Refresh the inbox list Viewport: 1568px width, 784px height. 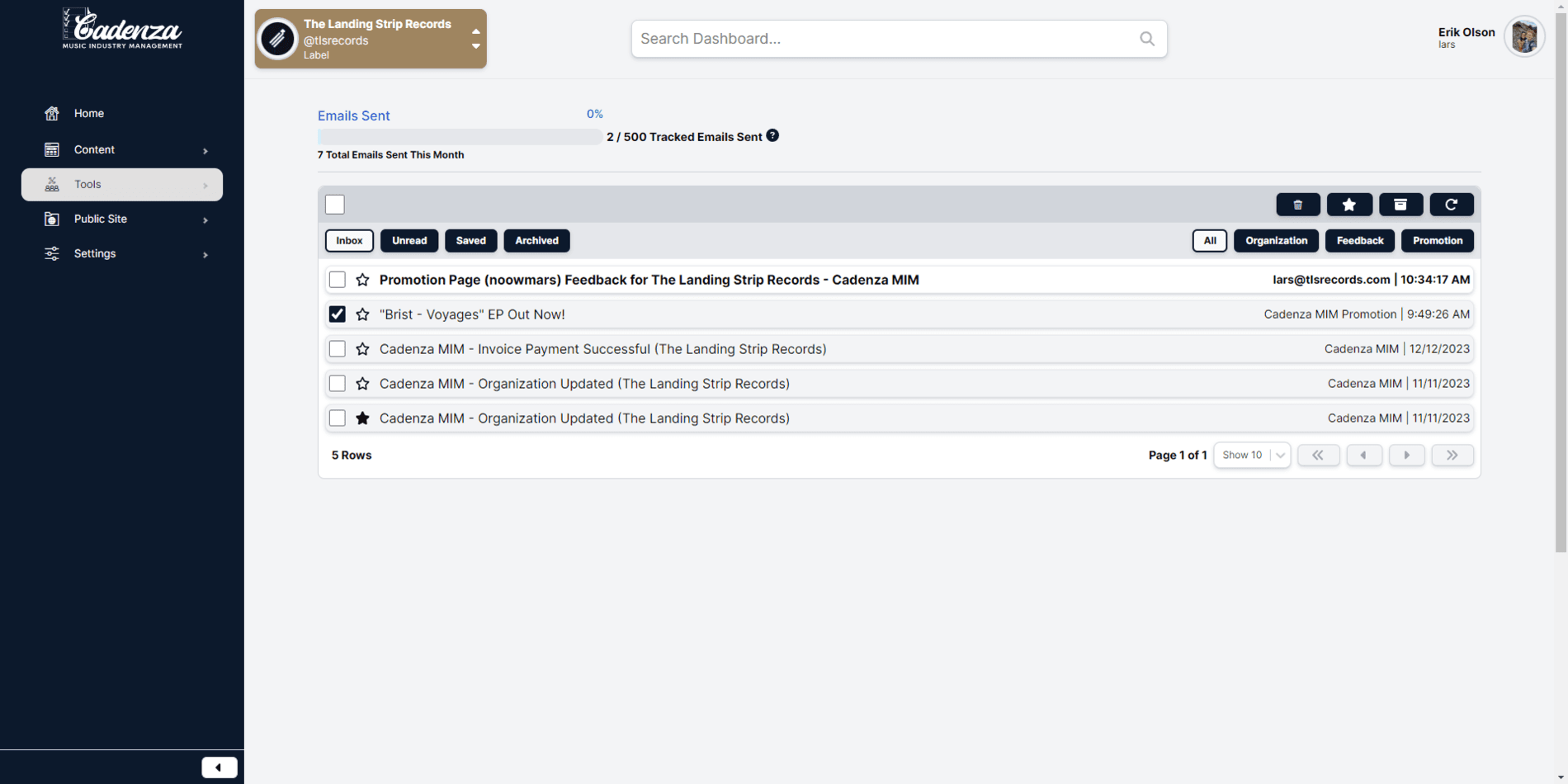(x=1452, y=205)
